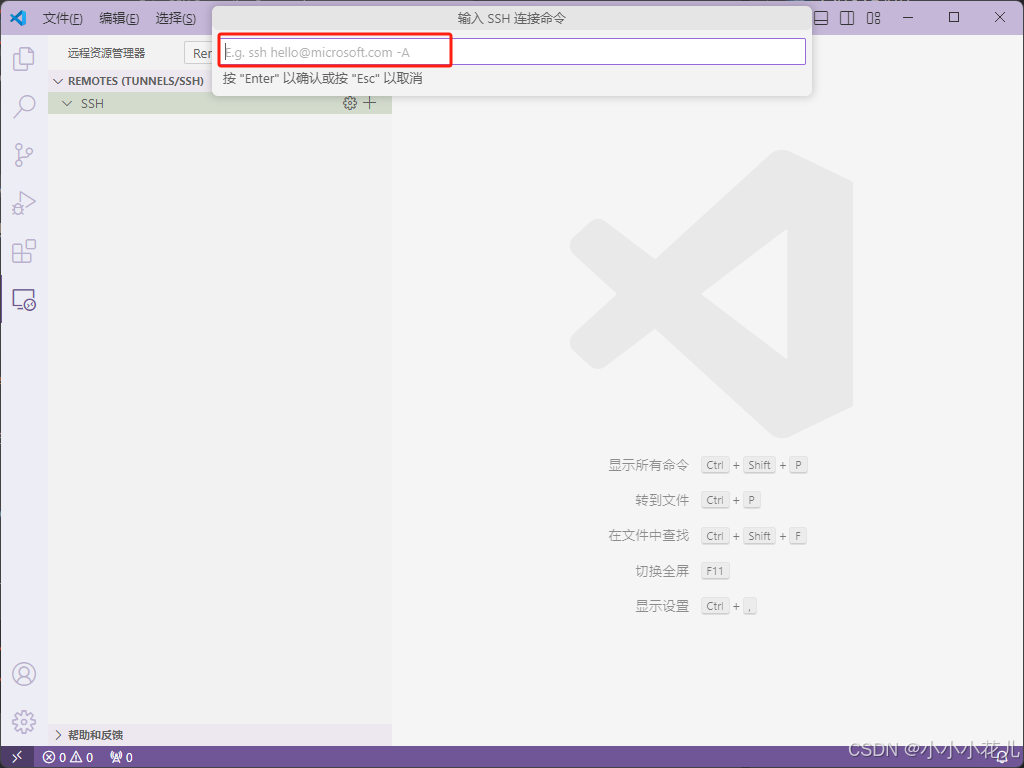Click the 切换全屏 shortcut label

pos(662,571)
